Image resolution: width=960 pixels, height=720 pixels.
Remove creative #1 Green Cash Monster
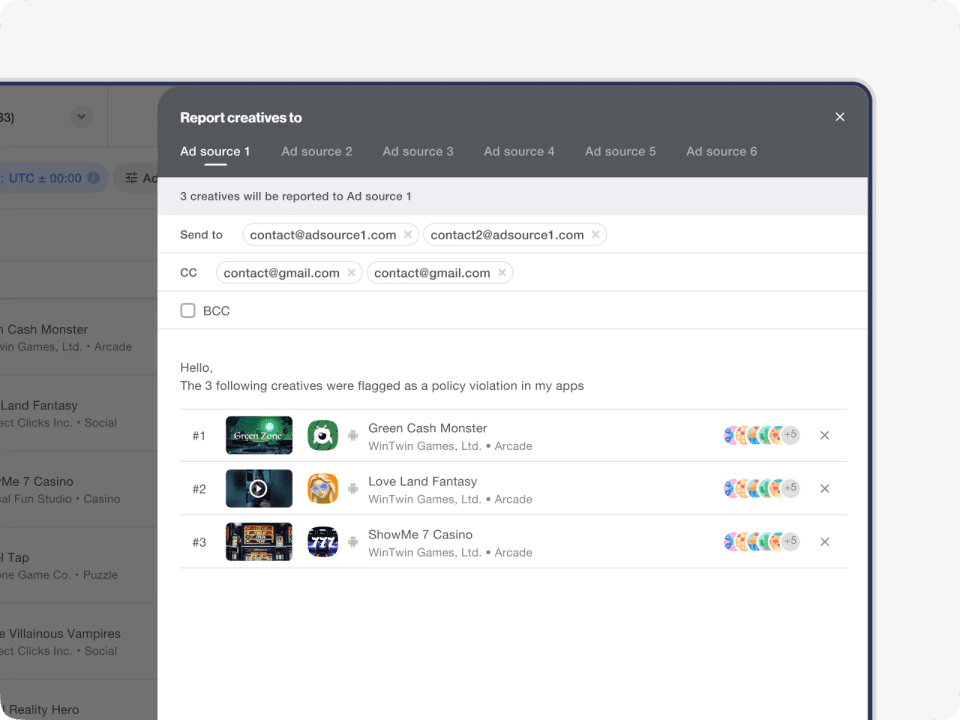(x=825, y=435)
